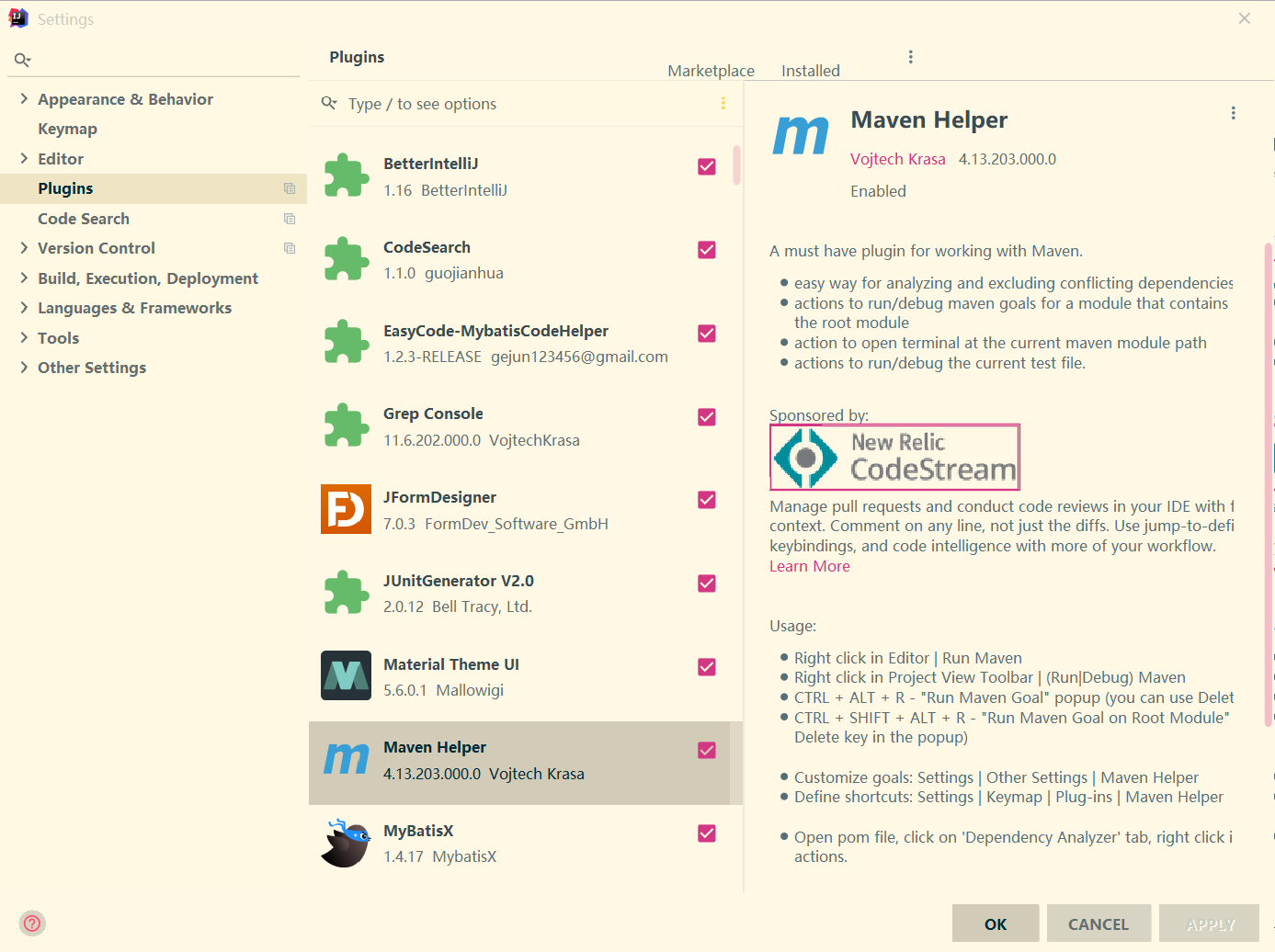Image resolution: width=1275 pixels, height=952 pixels.
Task: Click the large Maven Helper logo in details
Action: 801,136
